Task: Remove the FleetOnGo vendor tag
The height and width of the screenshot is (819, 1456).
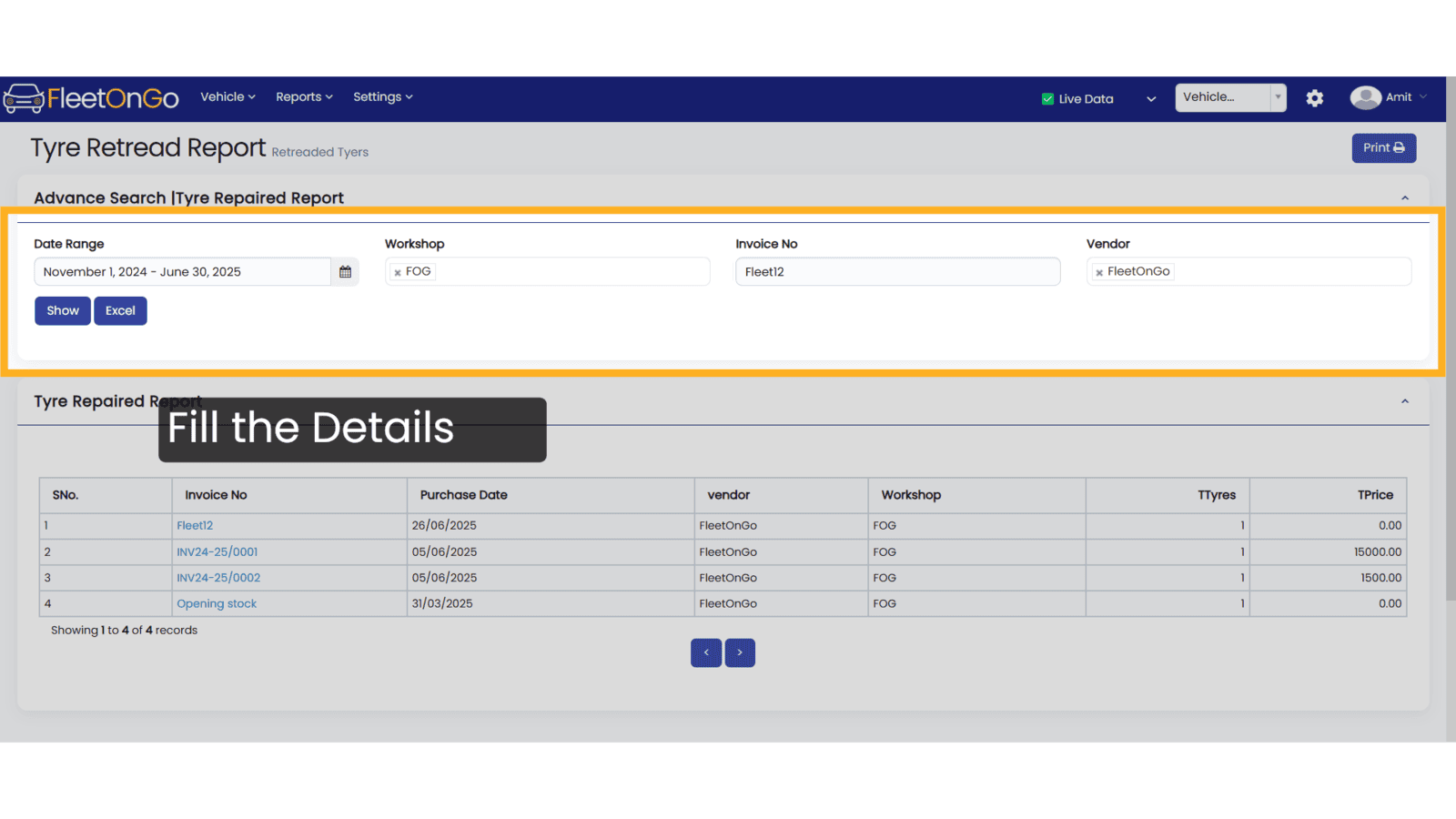Action: (1099, 272)
